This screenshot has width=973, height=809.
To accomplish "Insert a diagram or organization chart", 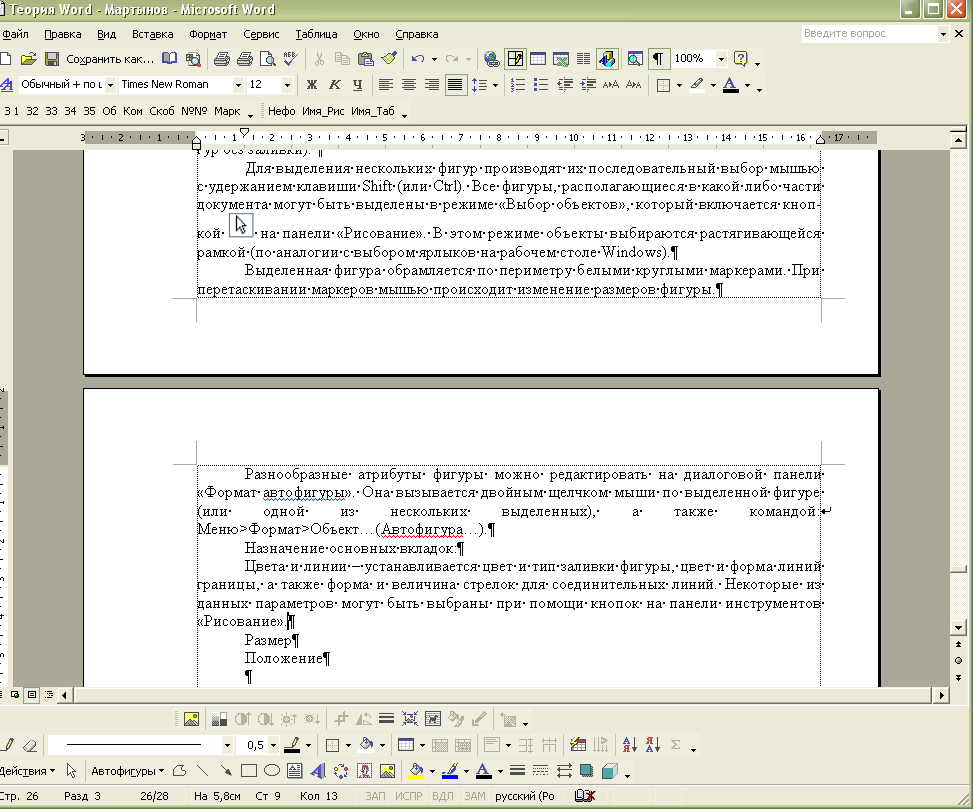I will [x=341, y=771].
